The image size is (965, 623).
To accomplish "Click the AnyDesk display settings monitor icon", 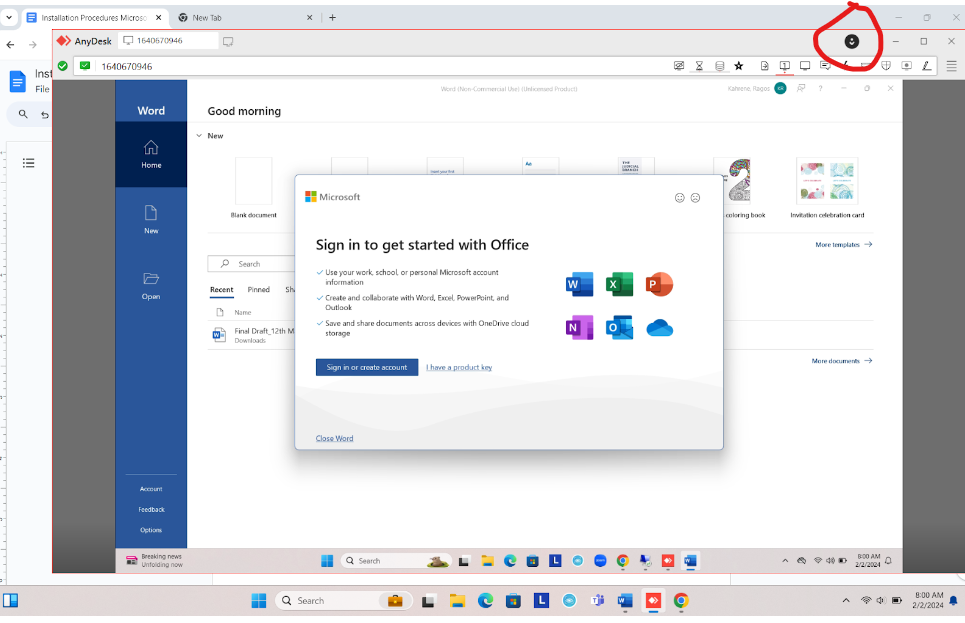I will click(x=805, y=66).
